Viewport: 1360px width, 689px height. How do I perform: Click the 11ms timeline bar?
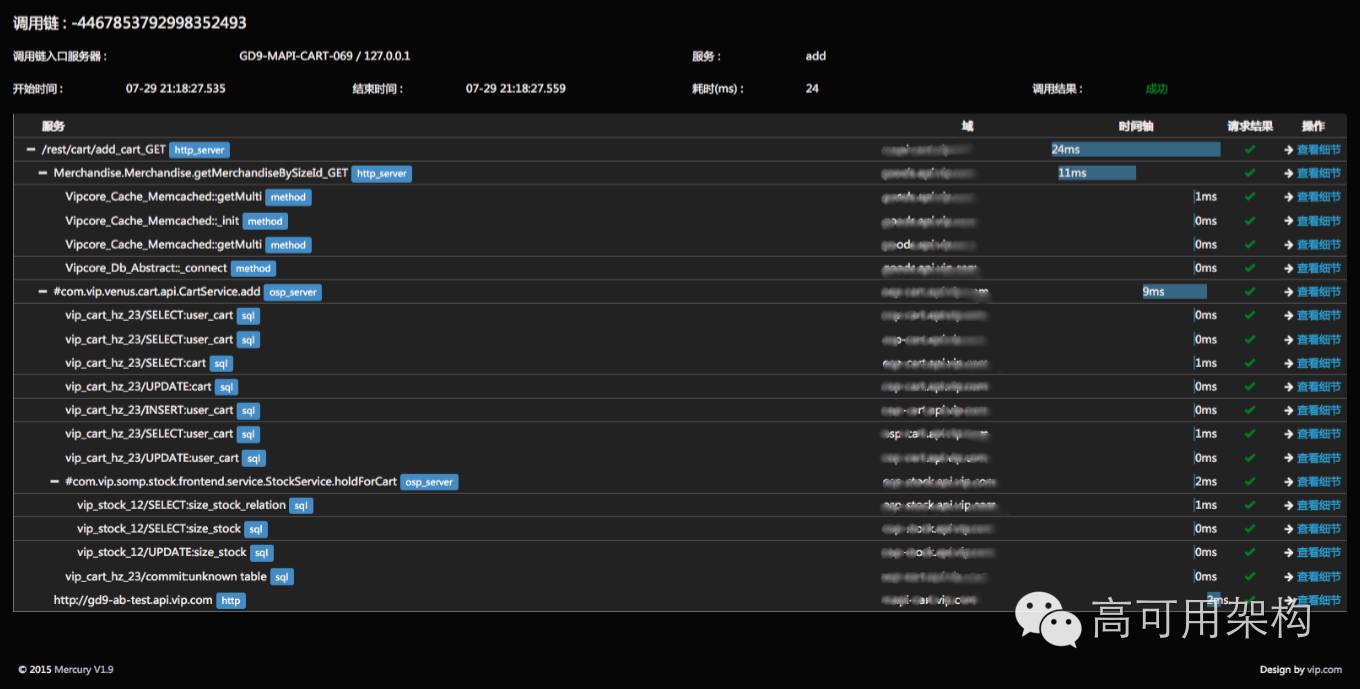pyautogui.click(x=1097, y=173)
